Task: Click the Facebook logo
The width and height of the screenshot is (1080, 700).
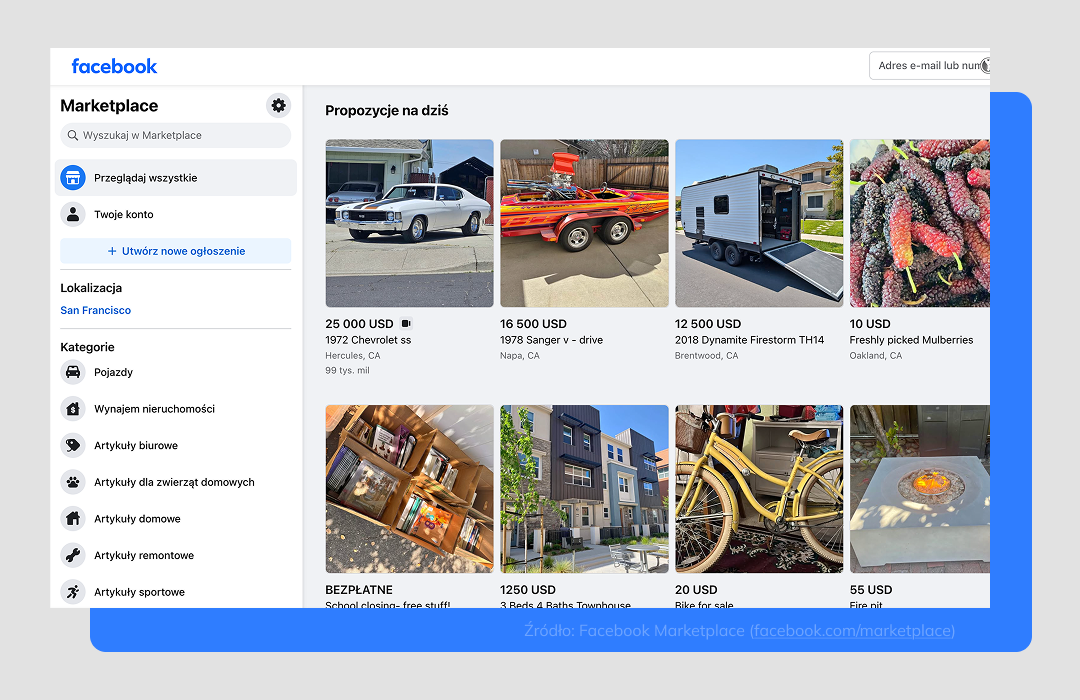Action: (x=114, y=66)
